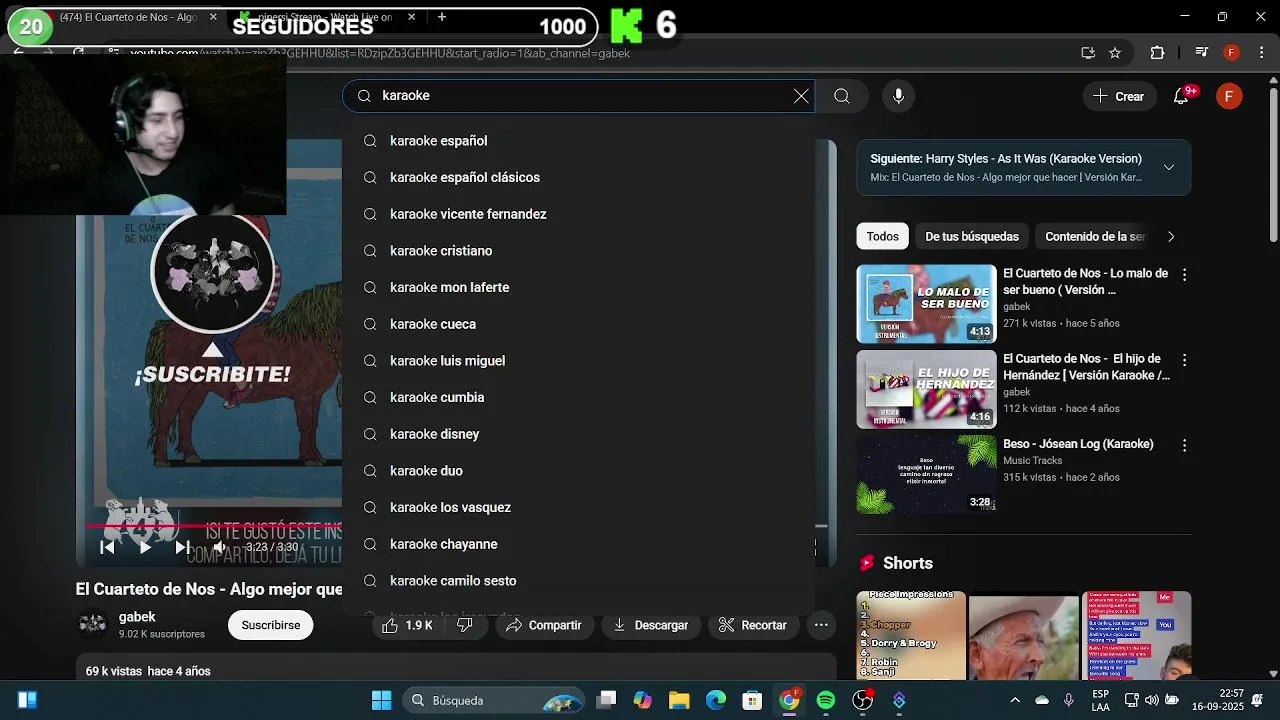1280x720 pixels.
Task: Play the video
Action: click(x=145, y=547)
